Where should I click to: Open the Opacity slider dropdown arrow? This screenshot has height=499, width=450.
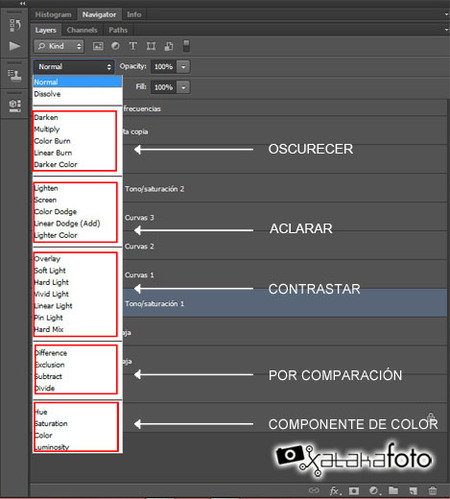tap(183, 67)
